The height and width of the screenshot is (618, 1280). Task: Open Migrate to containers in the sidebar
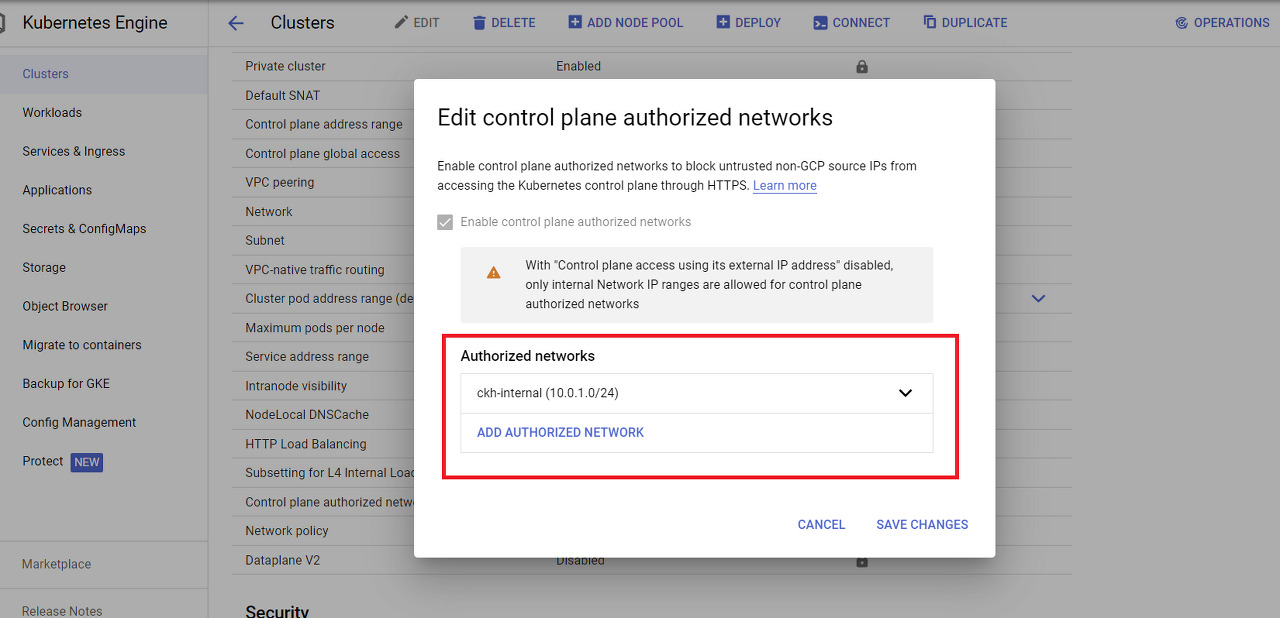(104, 345)
